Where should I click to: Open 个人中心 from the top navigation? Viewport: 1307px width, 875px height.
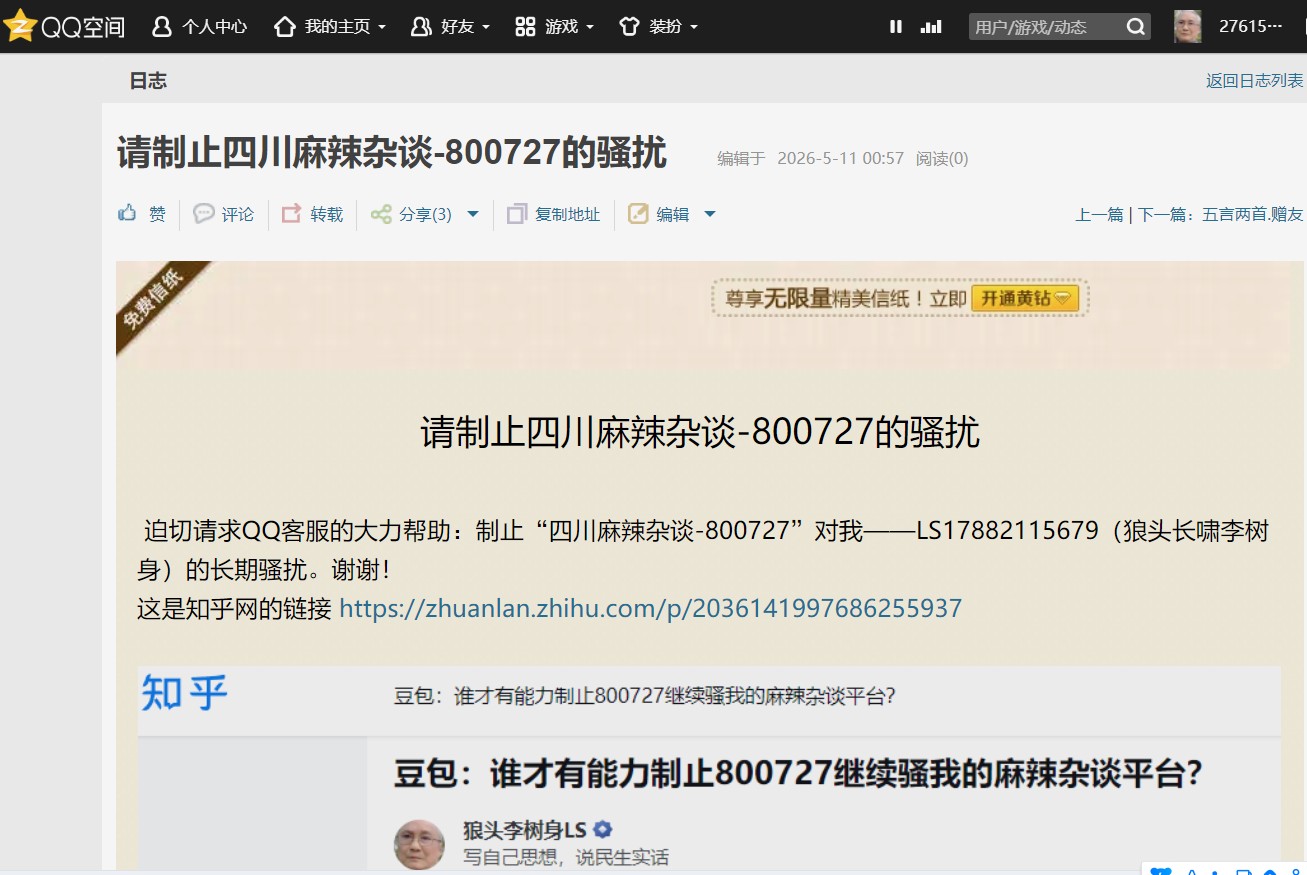click(x=199, y=27)
